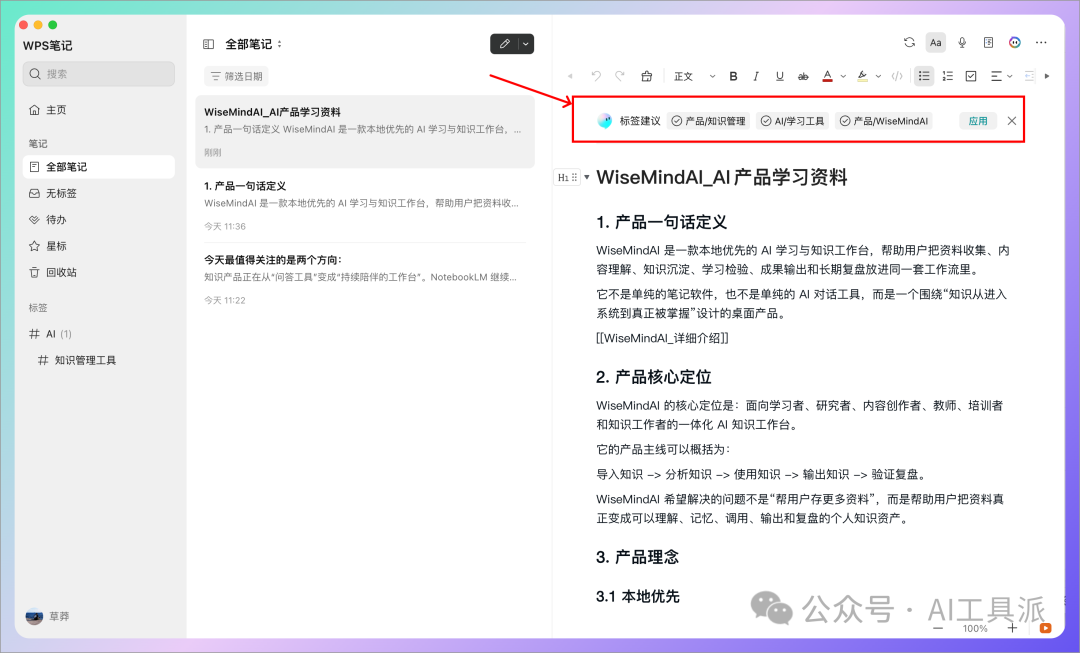Open note 今天最值得关注的是两个方向
Image resolution: width=1080 pixels, height=653 pixels.
click(365, 280)
